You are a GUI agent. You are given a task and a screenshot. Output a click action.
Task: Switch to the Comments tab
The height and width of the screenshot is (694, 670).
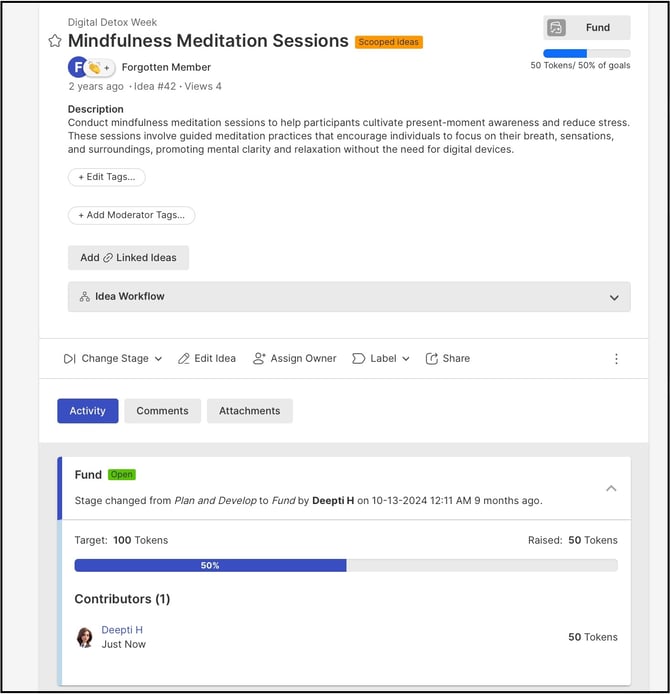coord(162,411)
